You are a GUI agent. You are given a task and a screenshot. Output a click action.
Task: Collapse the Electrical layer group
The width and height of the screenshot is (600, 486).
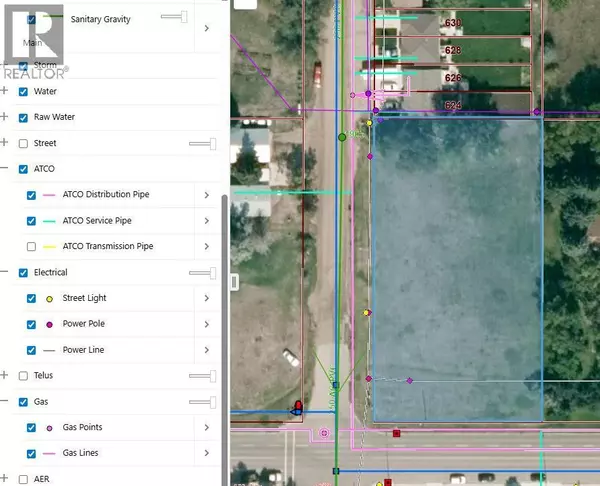click(x=5, y=272)
